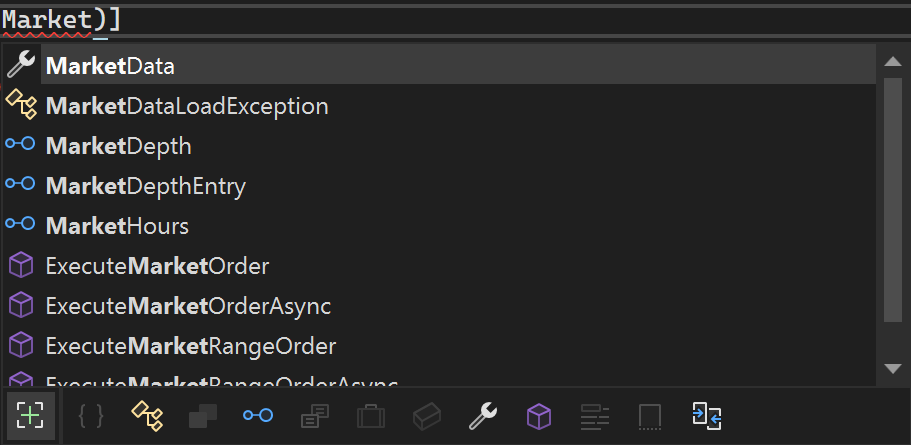Viewport: 911px width, 445px height.
Task: Select MarketData completion item
Action: (439, 66)
